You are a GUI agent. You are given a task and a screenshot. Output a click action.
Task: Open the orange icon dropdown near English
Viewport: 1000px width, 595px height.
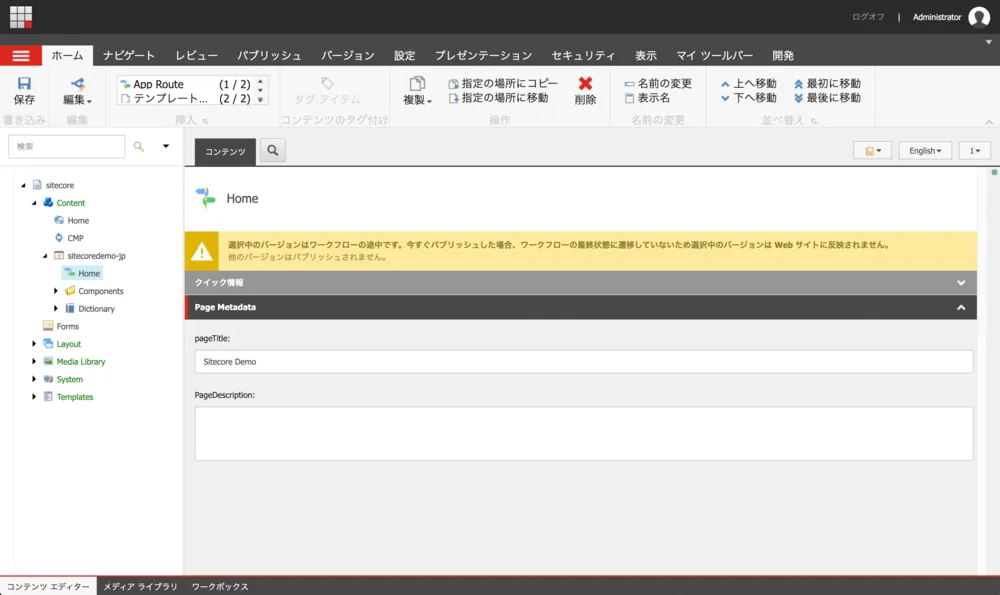(x=872, y=151)
